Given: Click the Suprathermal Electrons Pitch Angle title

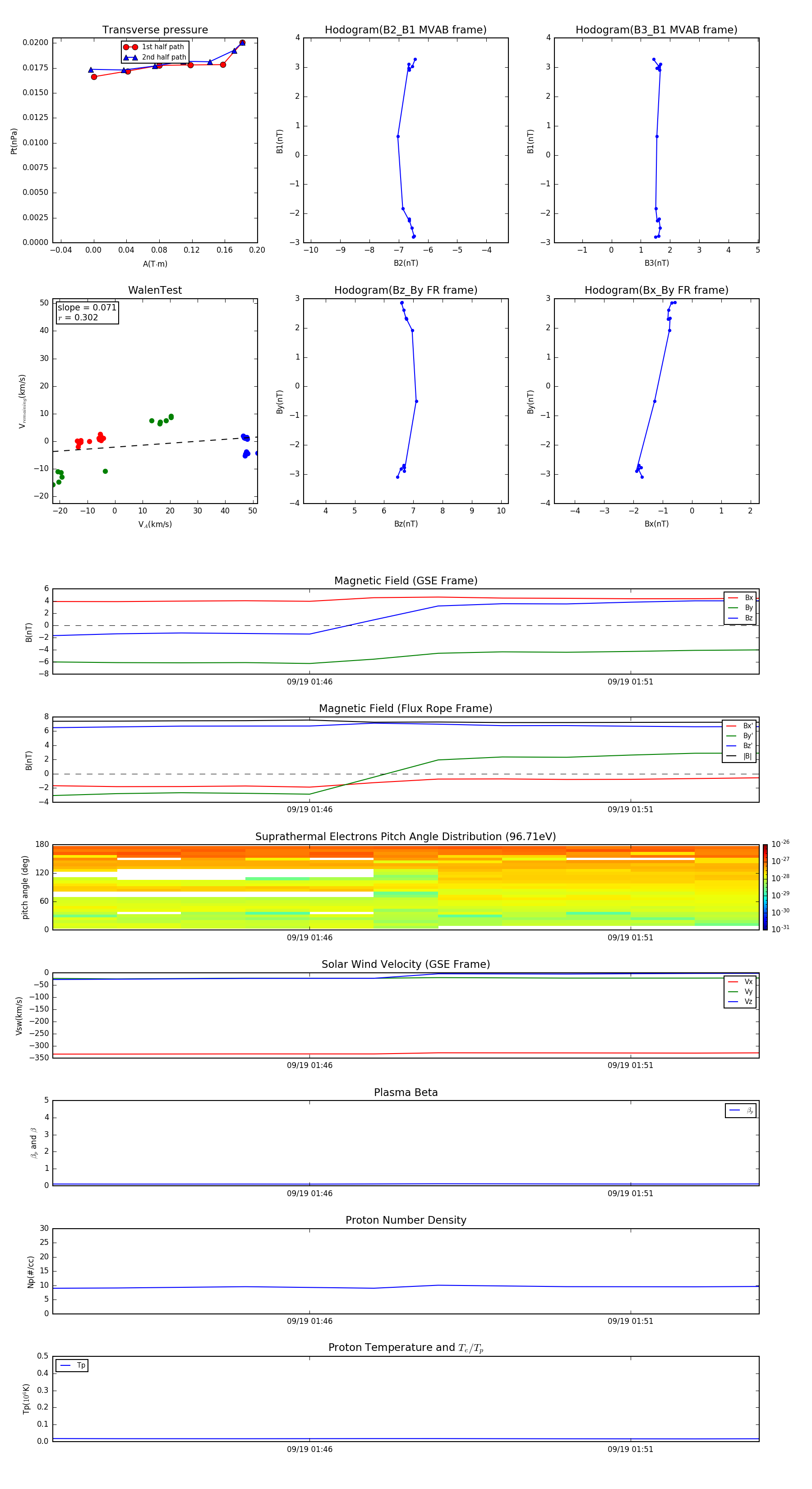Looking at the screenshot, I should (x=406, y=837).
